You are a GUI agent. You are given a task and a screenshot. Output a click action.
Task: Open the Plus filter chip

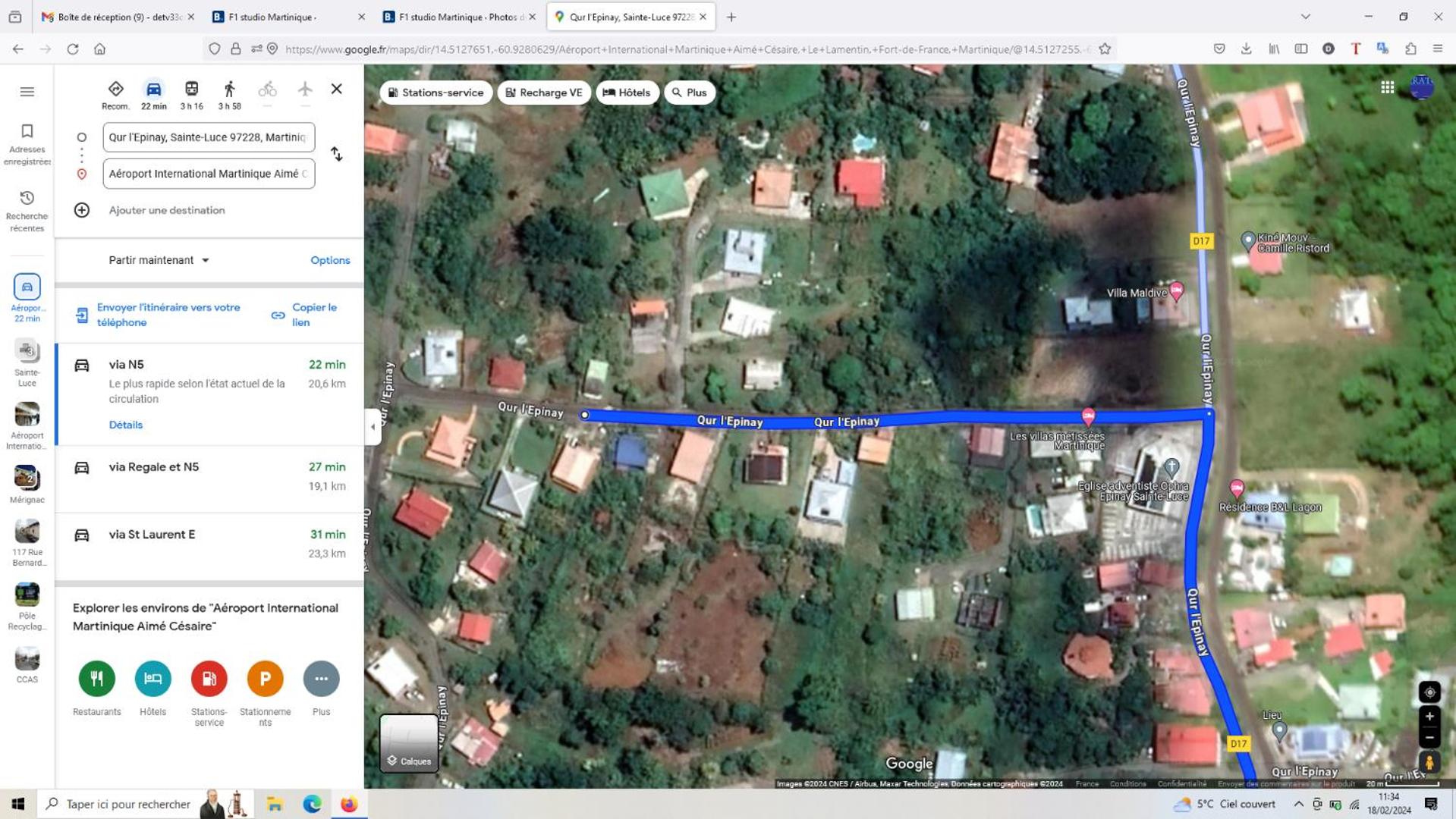[690, 93]
